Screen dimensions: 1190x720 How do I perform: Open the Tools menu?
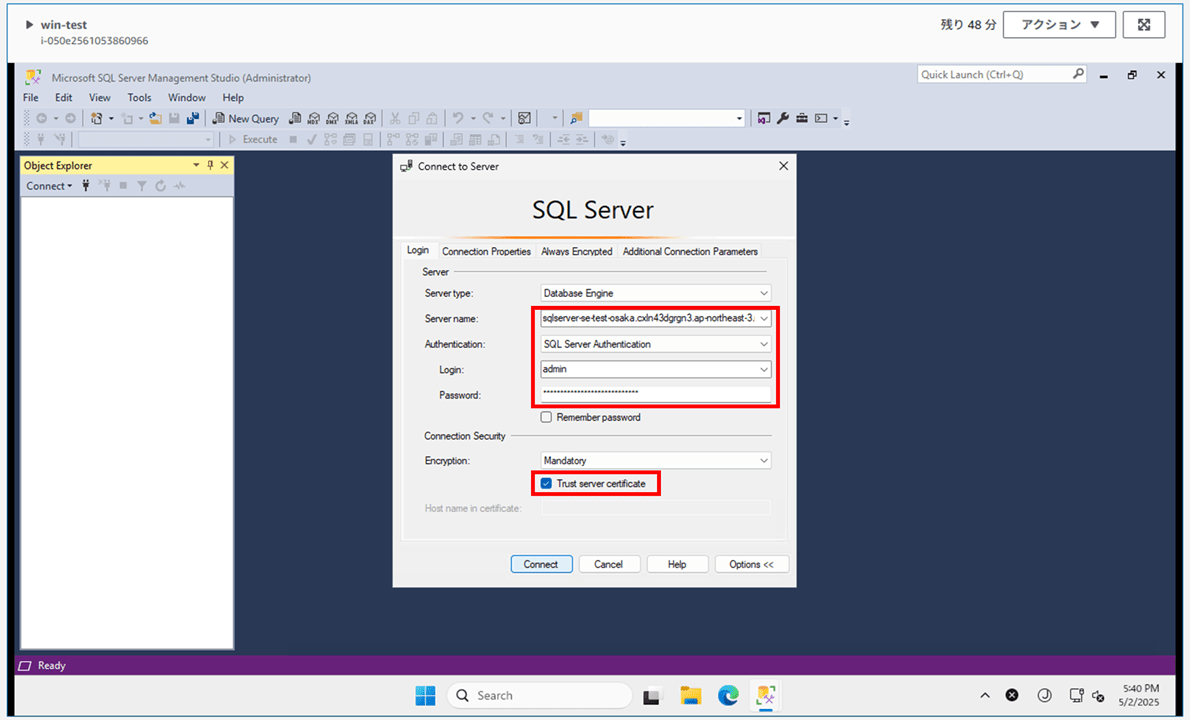pos(139,98)
